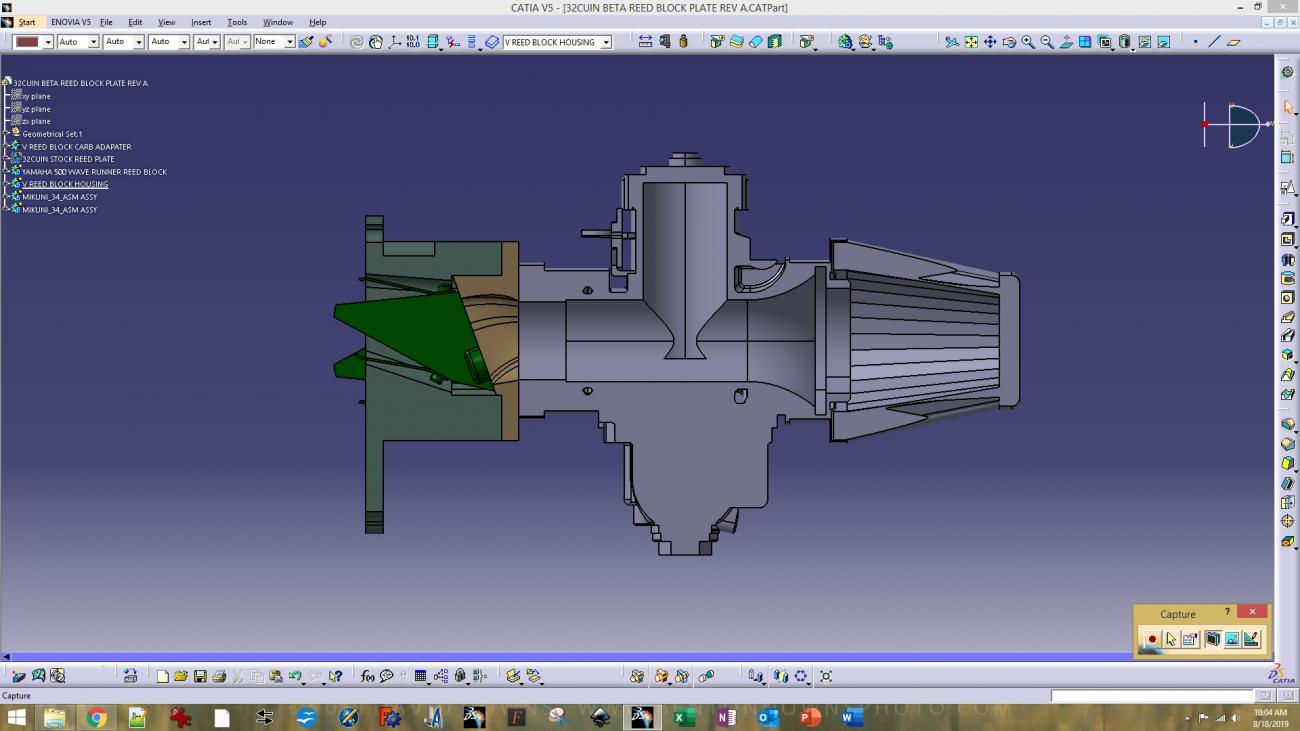This screenshot has height=731, width=1300.
Task: Open the Window menu
Action: (x=278, y=22)
